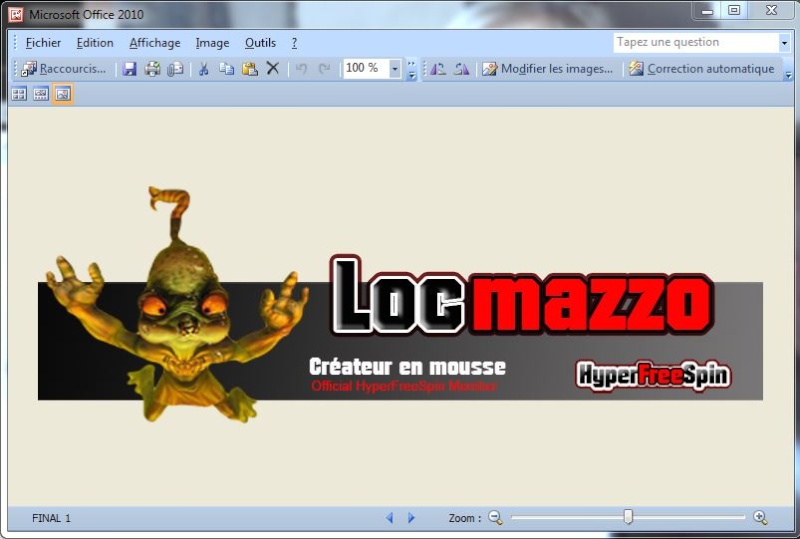
Task: Type a question in help box
Action: [696, 42]
